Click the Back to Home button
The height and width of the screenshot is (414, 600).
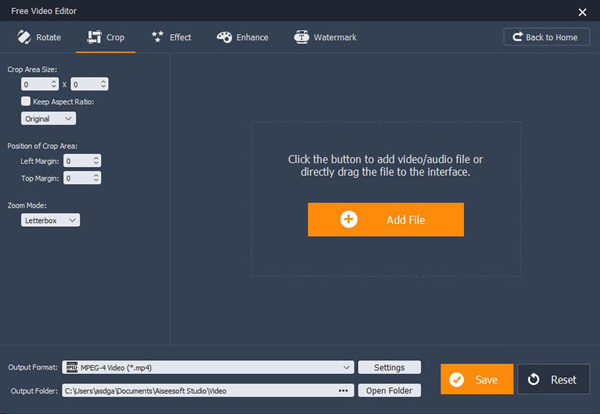pyautogui.click(x=546, y=37)
